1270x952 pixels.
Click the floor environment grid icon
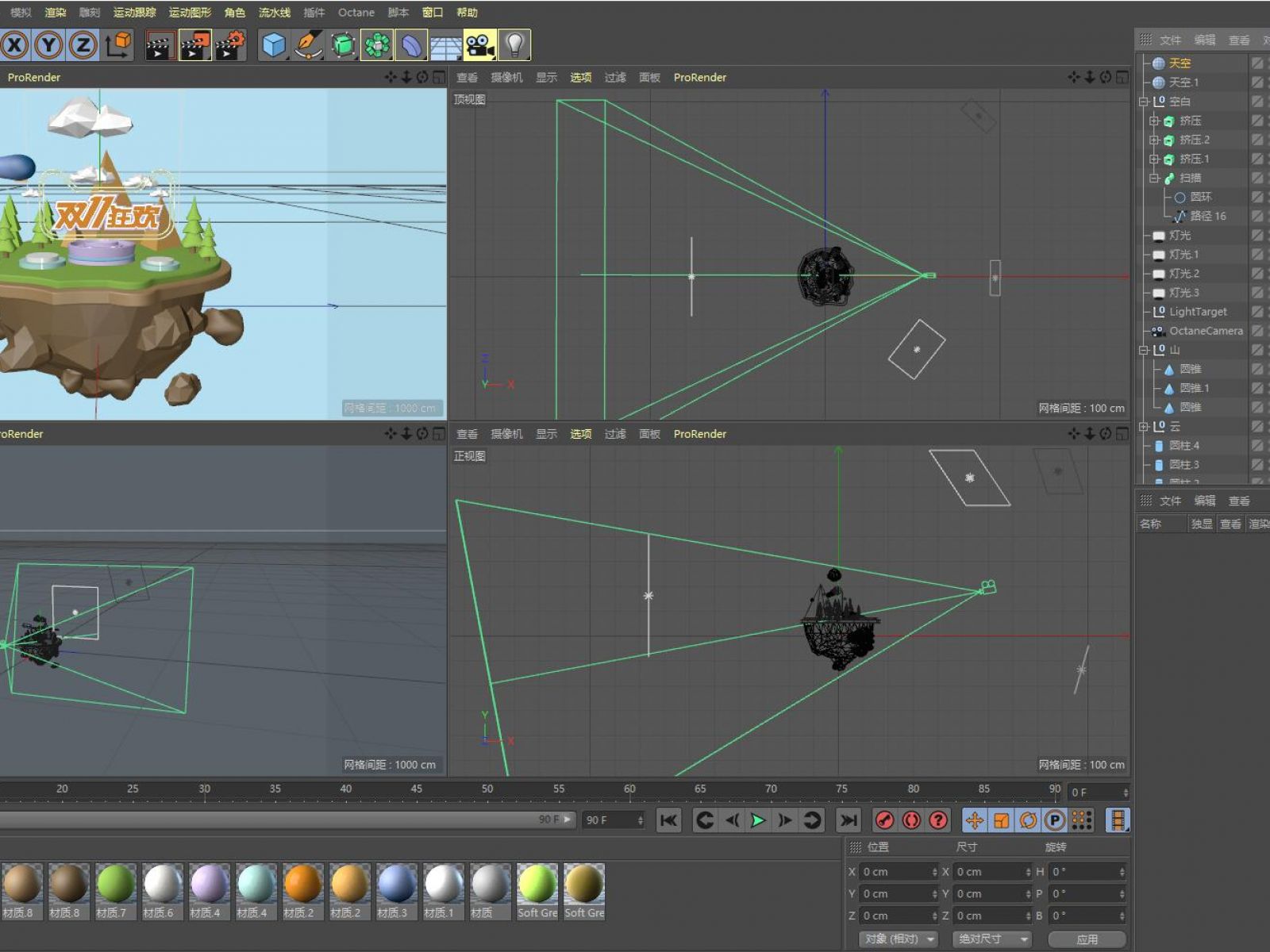pos(446,45)
